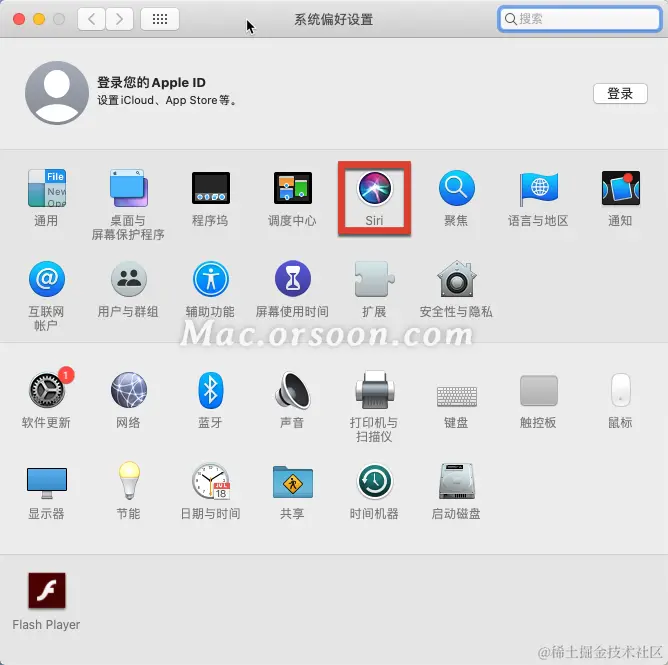Focus the 搜索 search field

[x=579, y=19]
